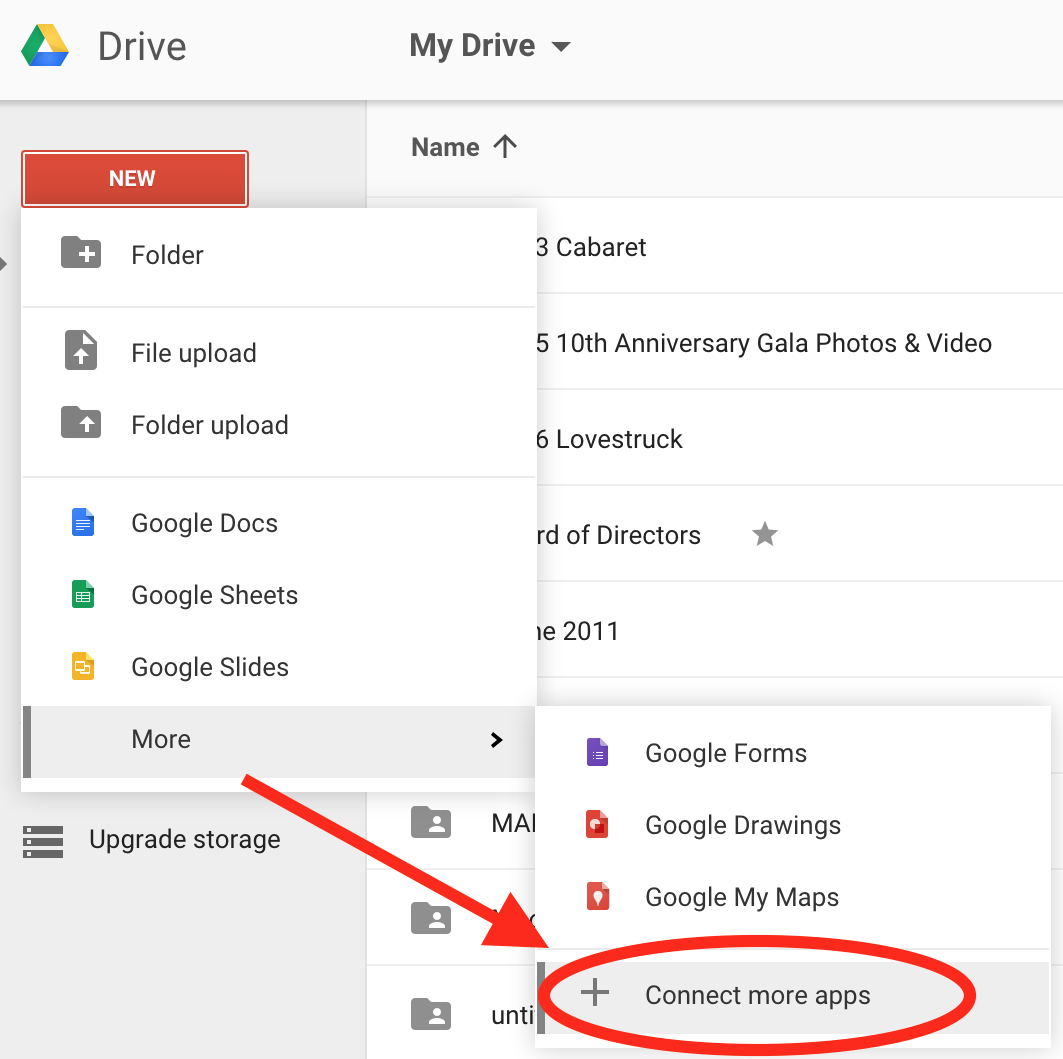
Task: Click the Google Drawings icon
Action: point(597,824)
